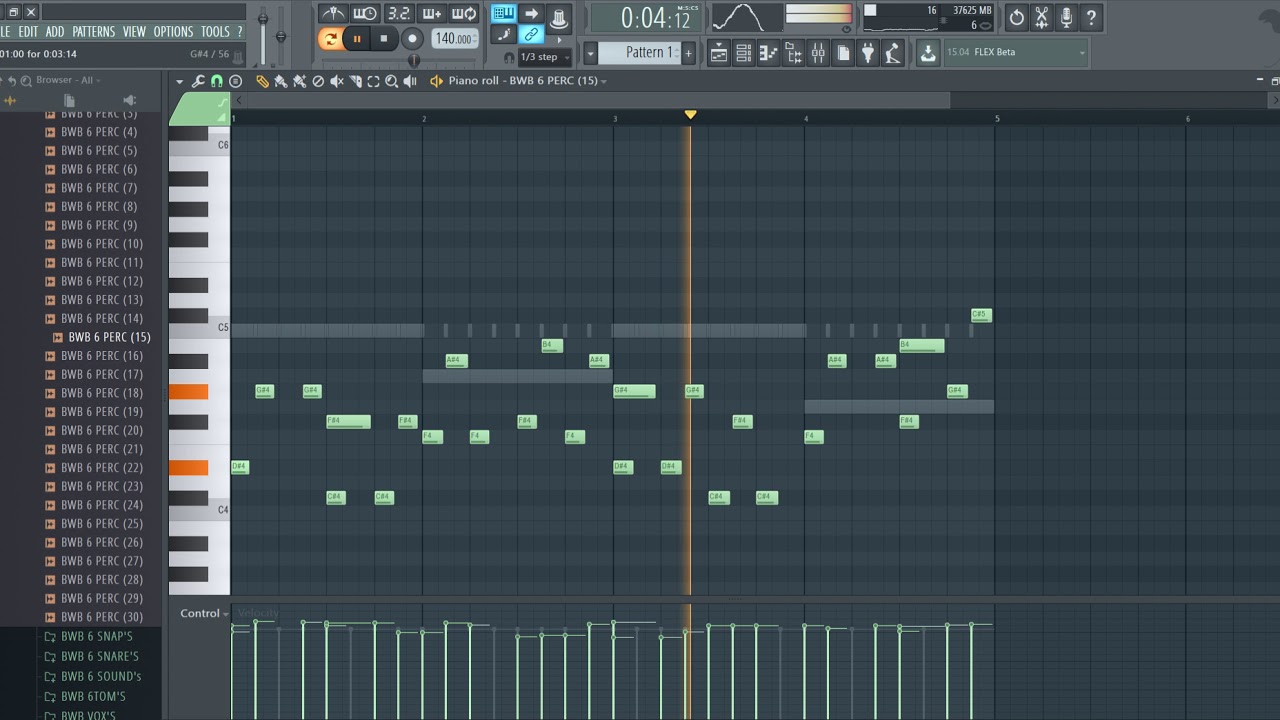This screenshot has width=1280, height=720.
Task: Pause playback with the pause button
Action: [x=356, y=39]
